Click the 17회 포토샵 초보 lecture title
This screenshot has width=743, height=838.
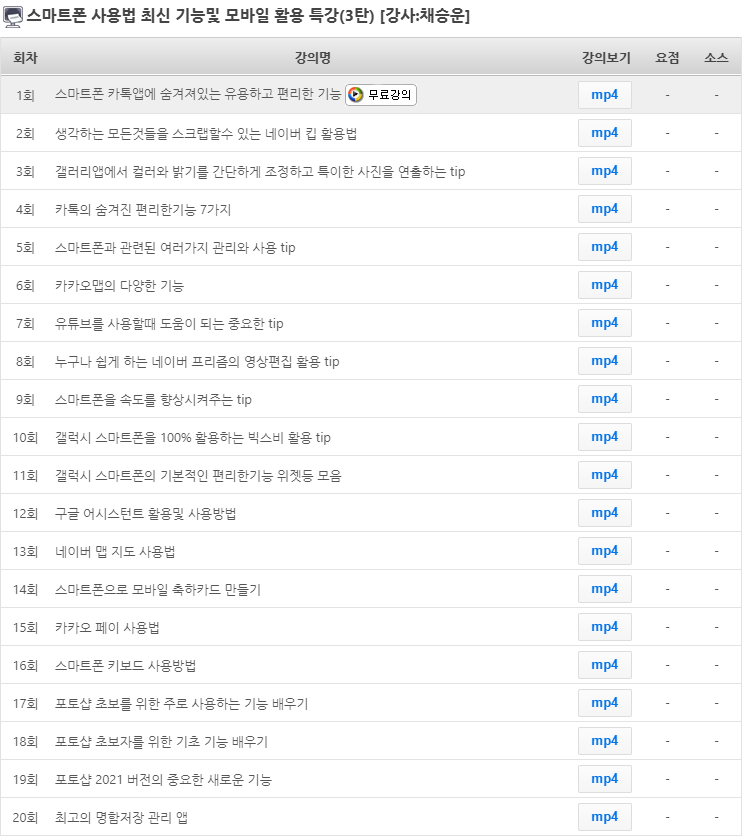181,703
